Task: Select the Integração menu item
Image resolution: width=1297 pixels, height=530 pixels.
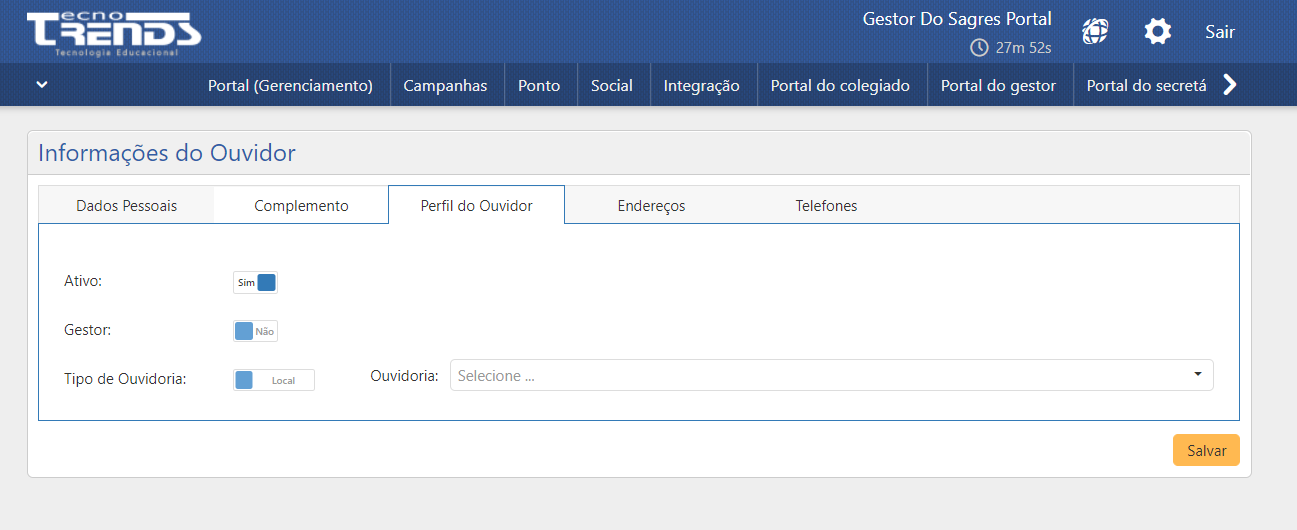Action: (701, 86)
